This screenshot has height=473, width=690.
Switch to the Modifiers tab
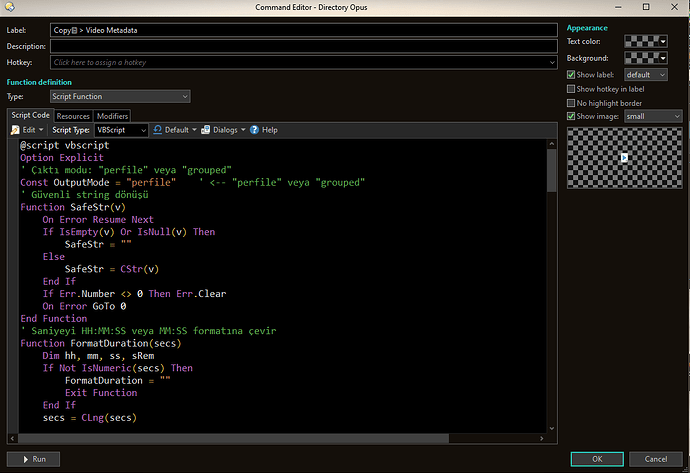(x=112, y=116)
